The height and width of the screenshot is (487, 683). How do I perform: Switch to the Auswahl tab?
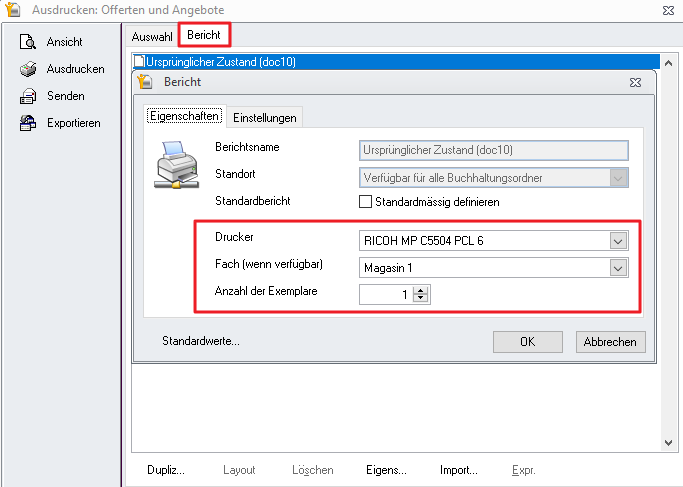(x=152, y=36)
